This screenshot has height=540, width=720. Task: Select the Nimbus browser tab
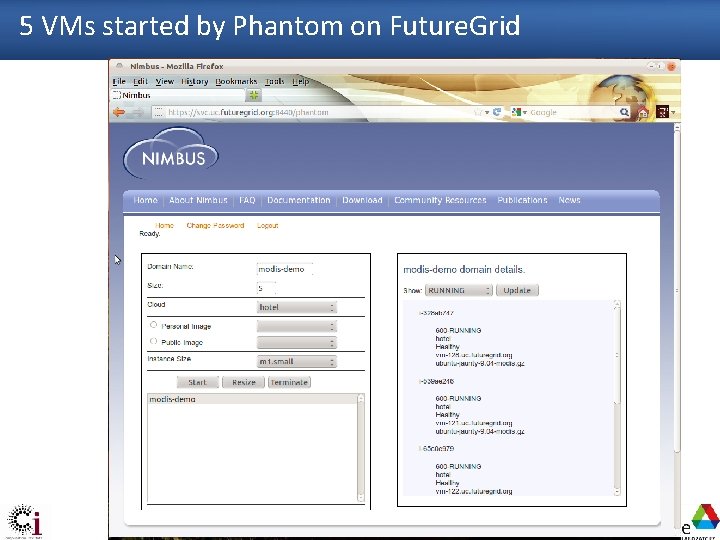coord(179,95)
